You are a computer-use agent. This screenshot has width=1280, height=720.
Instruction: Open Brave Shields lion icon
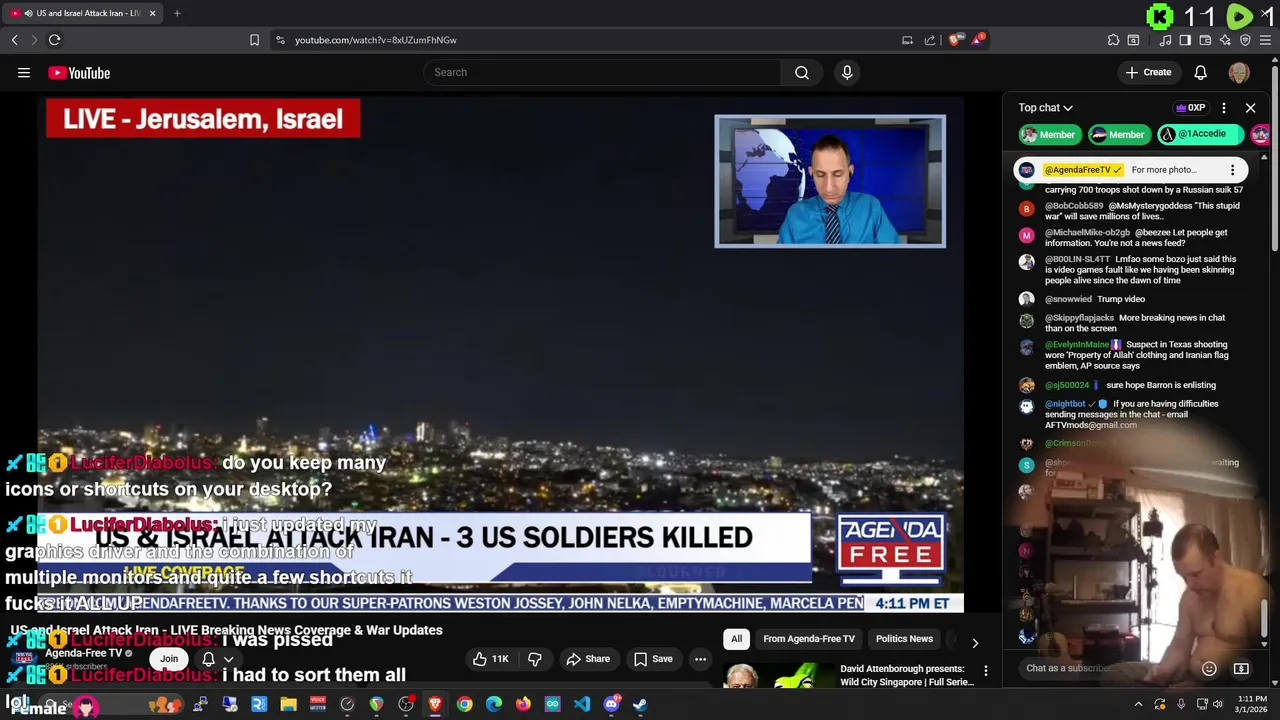[956, 40]
